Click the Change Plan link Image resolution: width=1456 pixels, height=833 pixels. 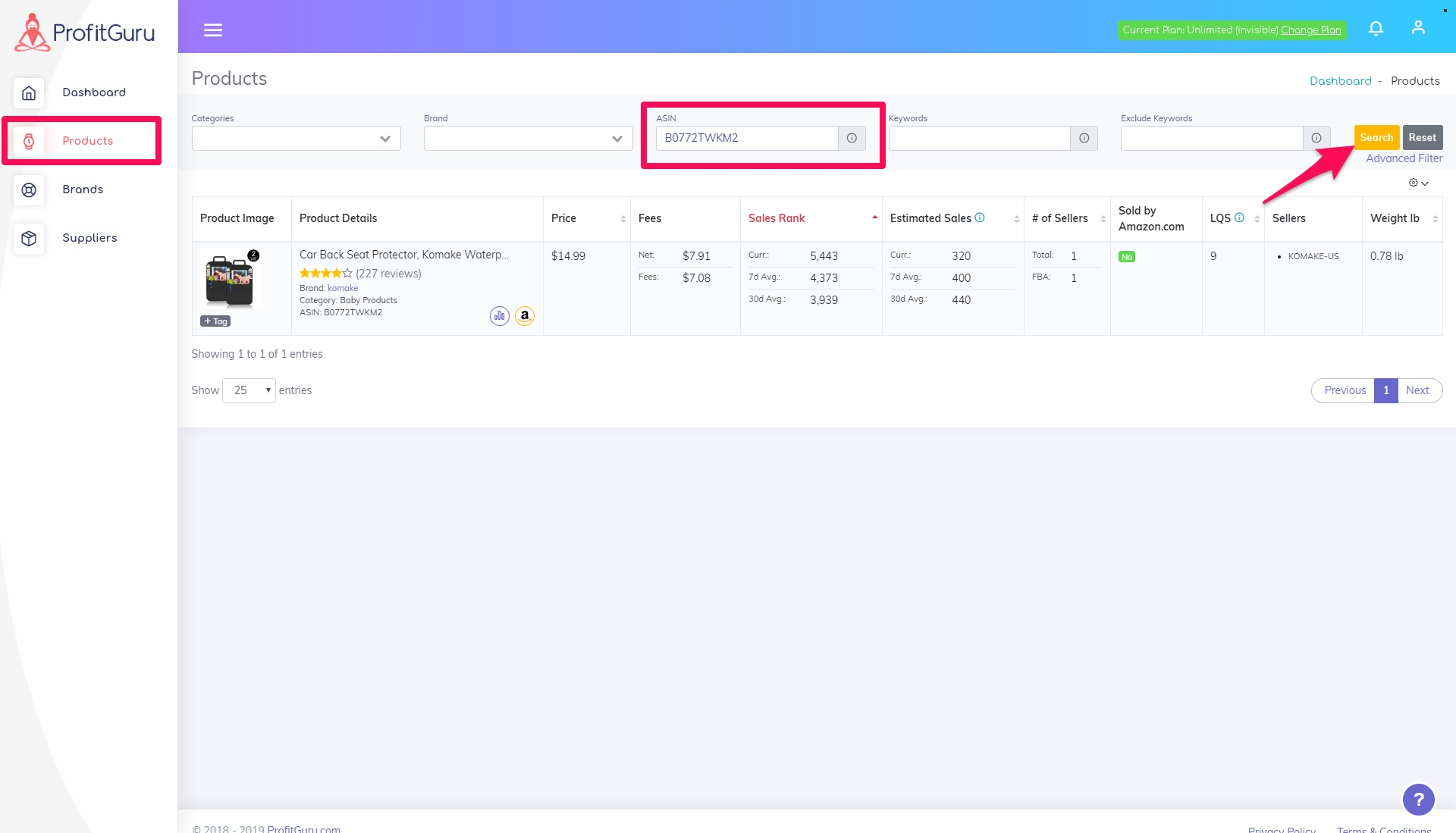pyautogui.click(x=1311, y=30)
